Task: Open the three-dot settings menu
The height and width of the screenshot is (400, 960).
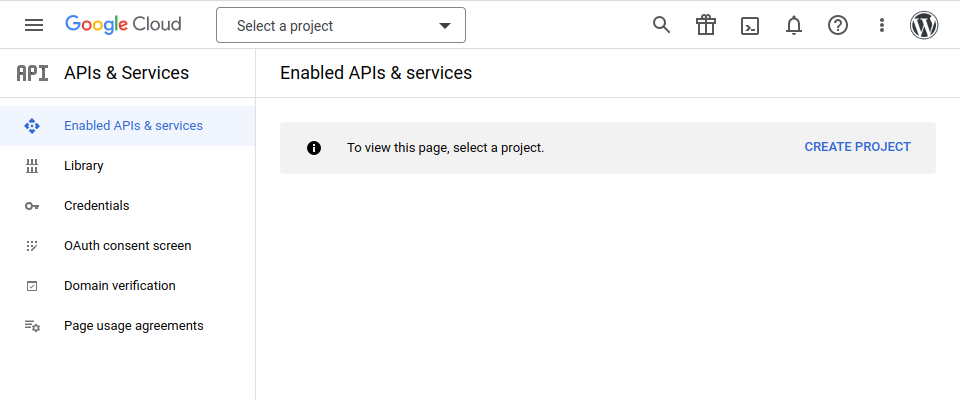Action: pos(881,25)
